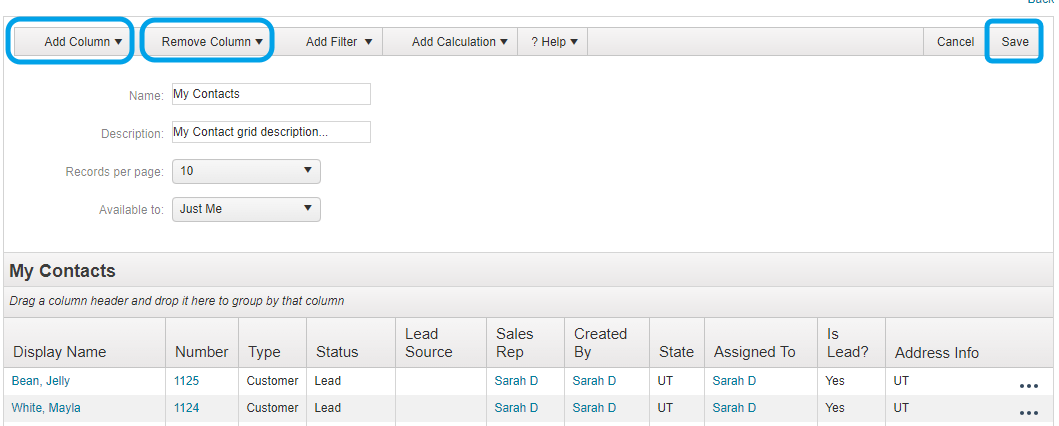Click Sarah D under Assigned To for Bean, Jelly
Image resolution: width=1059 pixels, height=426 pixels.
[734, 381]
